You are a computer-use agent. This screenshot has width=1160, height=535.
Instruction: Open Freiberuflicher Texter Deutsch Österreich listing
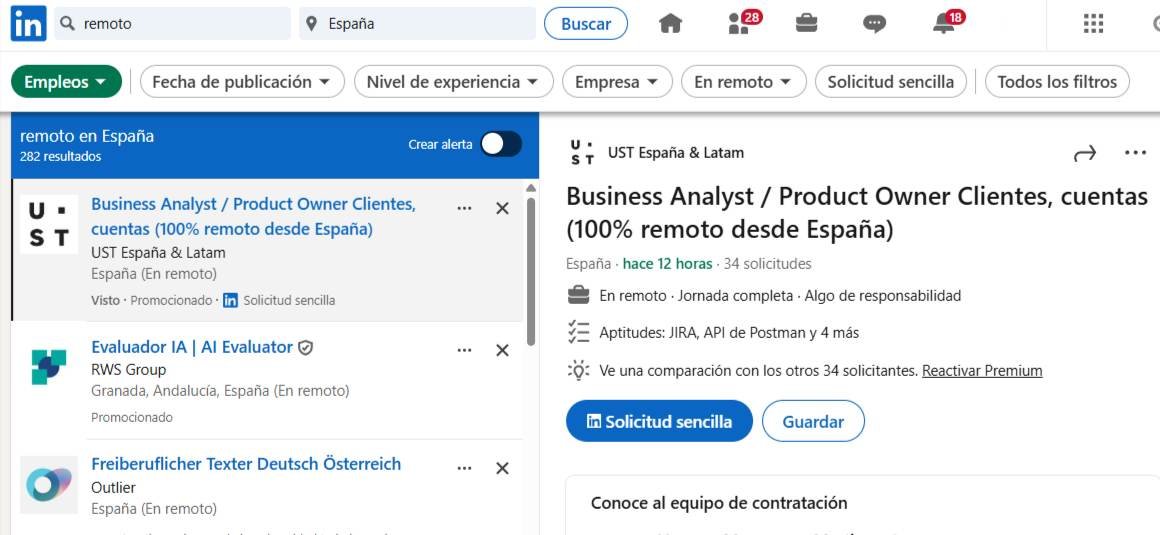tap(246, 464)
